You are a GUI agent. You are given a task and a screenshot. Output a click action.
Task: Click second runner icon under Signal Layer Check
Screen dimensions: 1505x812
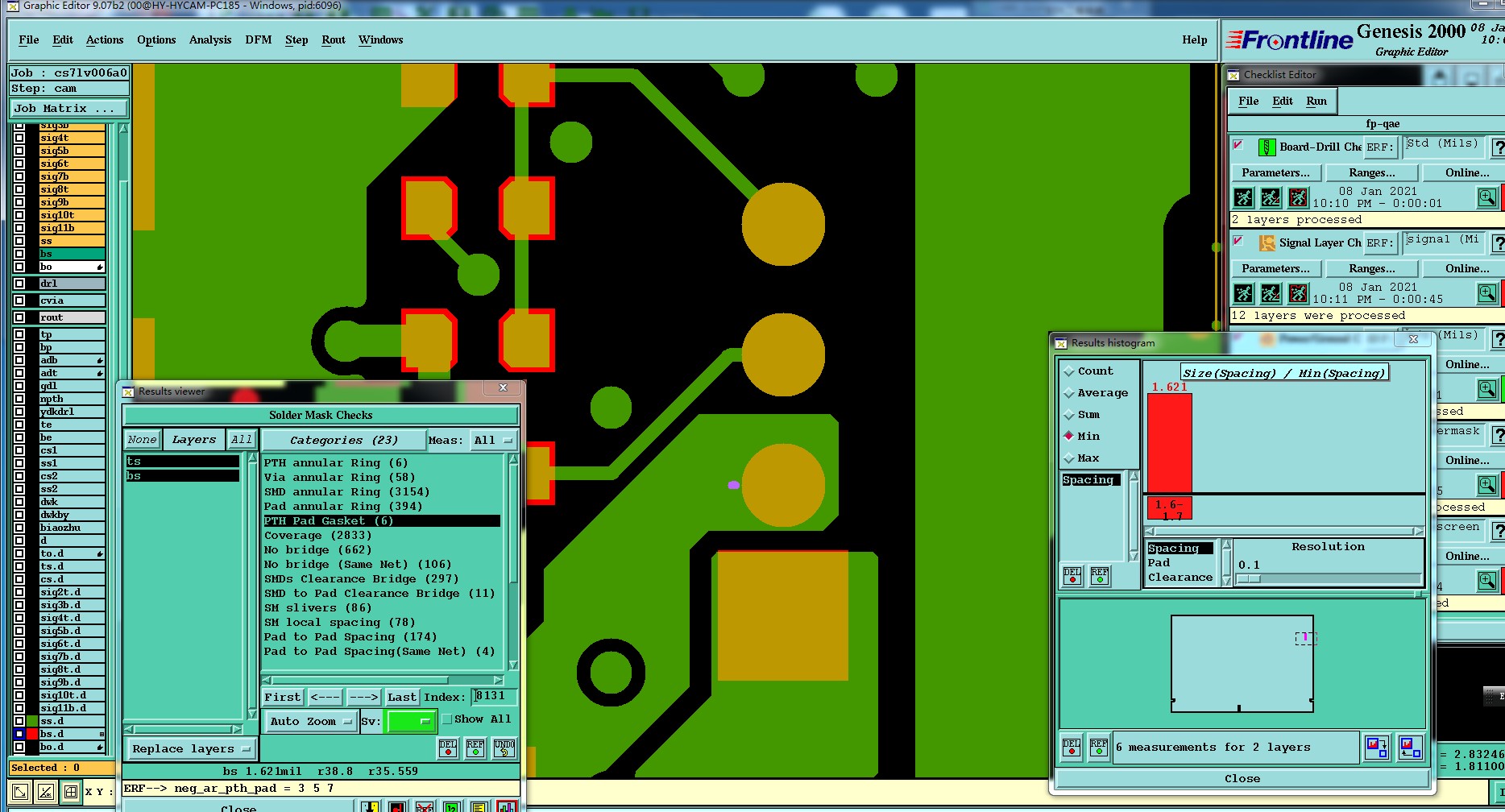[x=1271, y=293]
